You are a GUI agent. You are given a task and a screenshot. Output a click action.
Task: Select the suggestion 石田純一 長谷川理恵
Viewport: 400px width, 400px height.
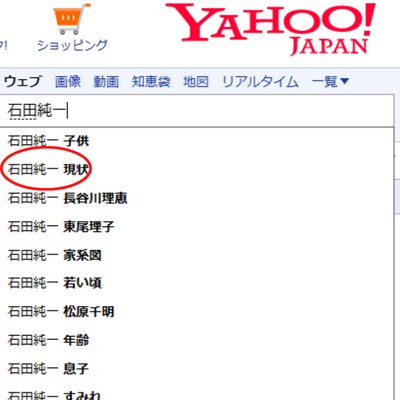pos(197,198)
